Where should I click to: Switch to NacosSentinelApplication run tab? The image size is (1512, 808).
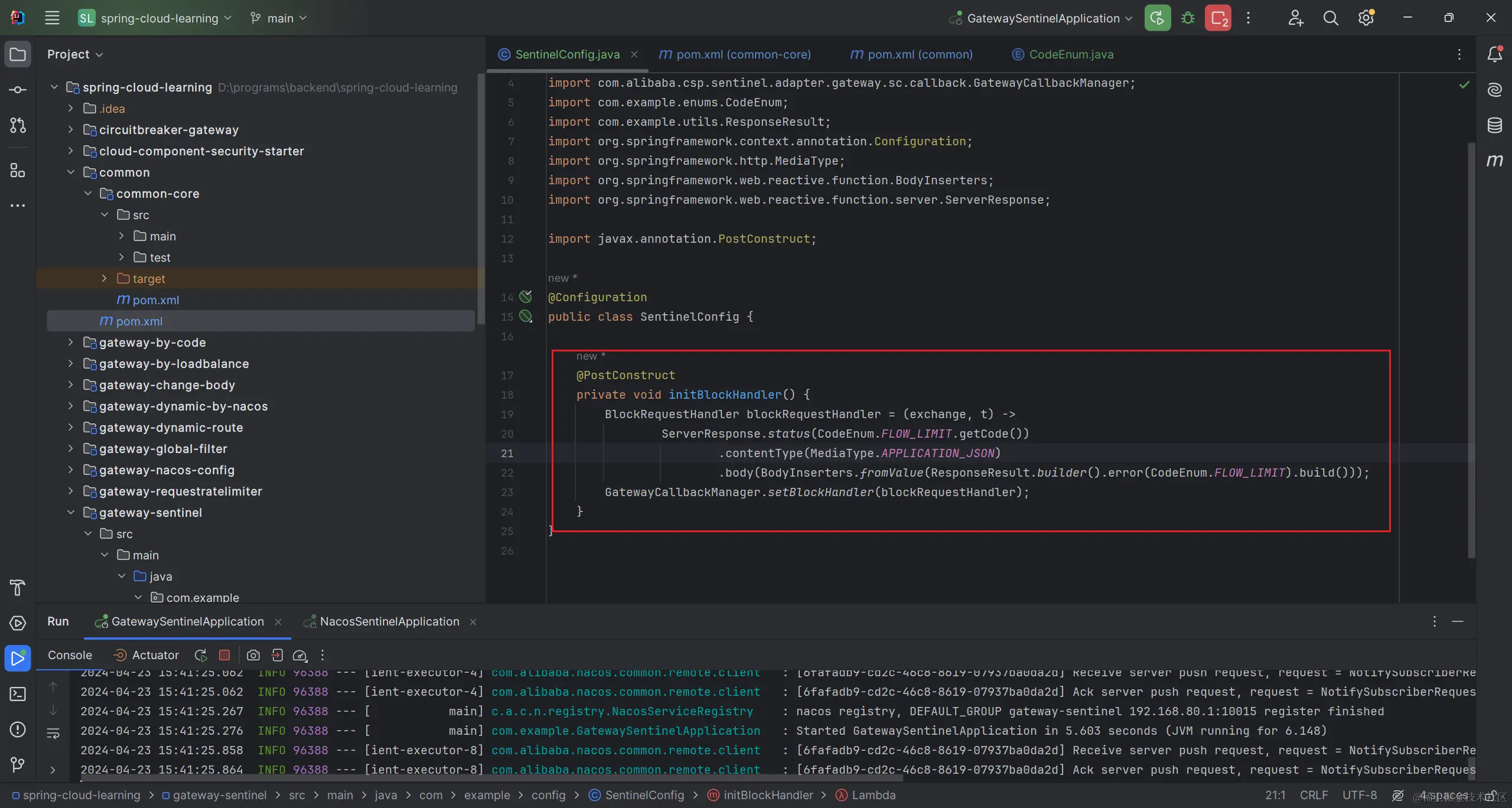click(389, 621)
